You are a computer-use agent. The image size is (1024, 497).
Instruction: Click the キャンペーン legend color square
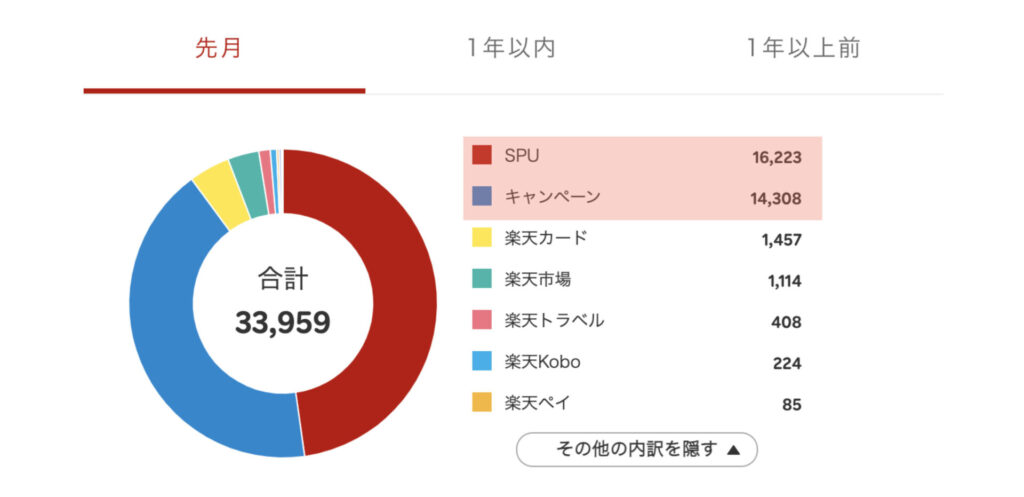(x=482, y=196)
